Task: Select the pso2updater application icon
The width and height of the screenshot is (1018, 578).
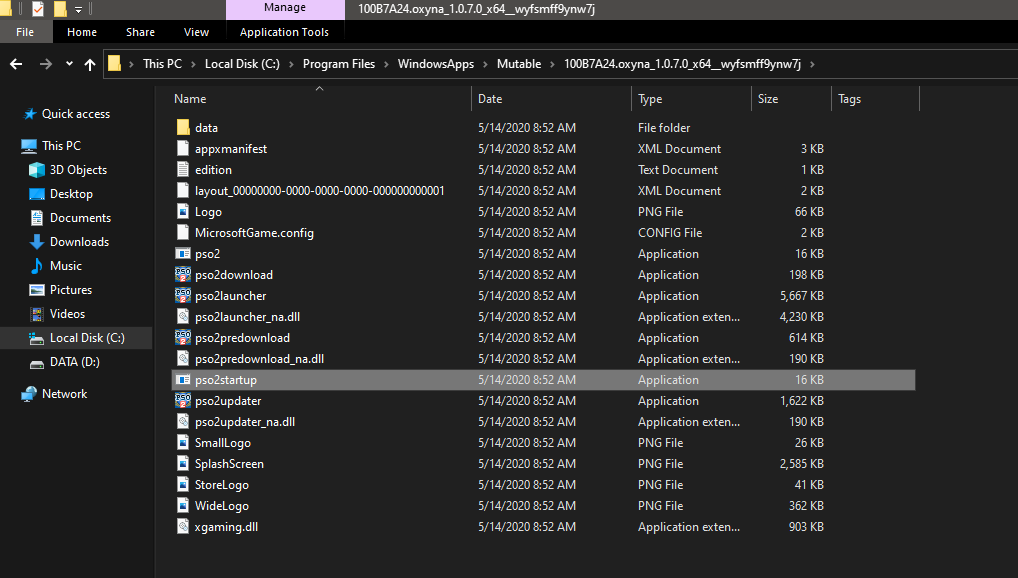Action: point(183,400)
